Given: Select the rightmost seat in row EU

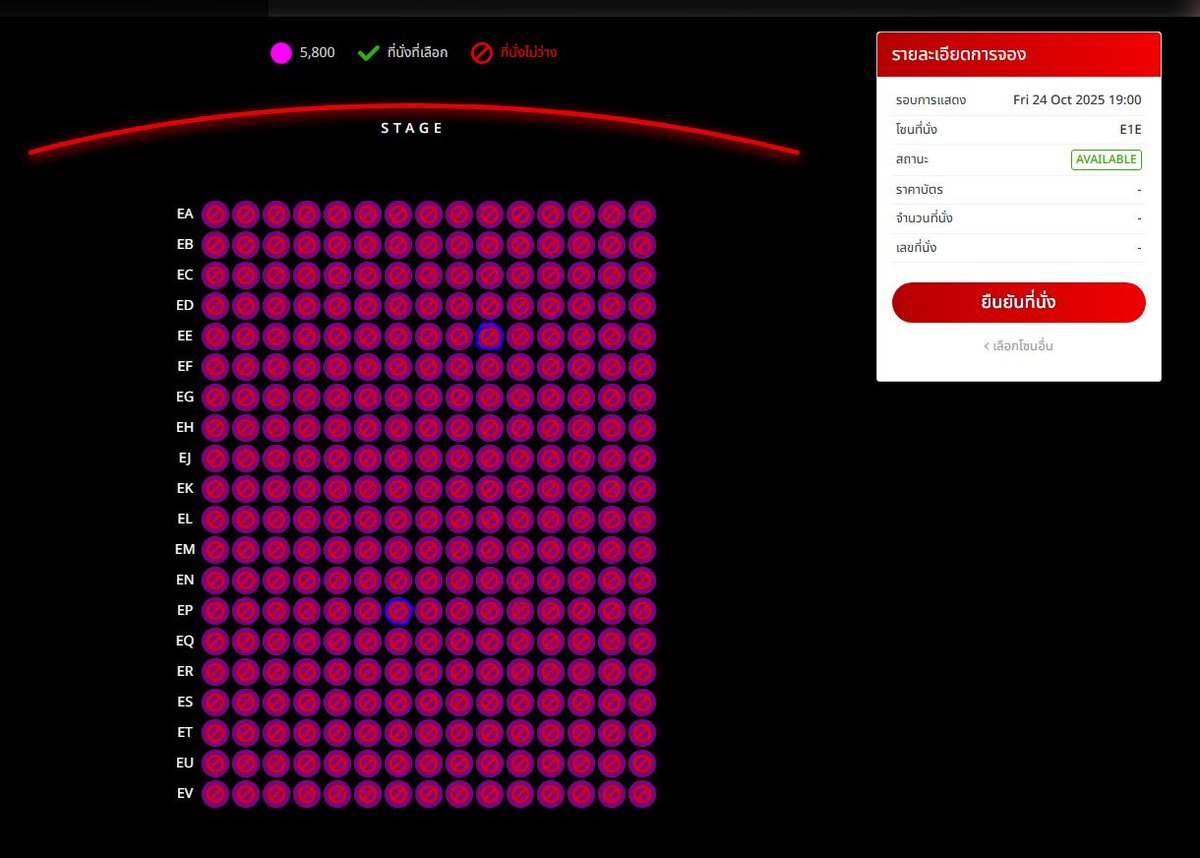Looking at the screenshot, I should 642,763.
